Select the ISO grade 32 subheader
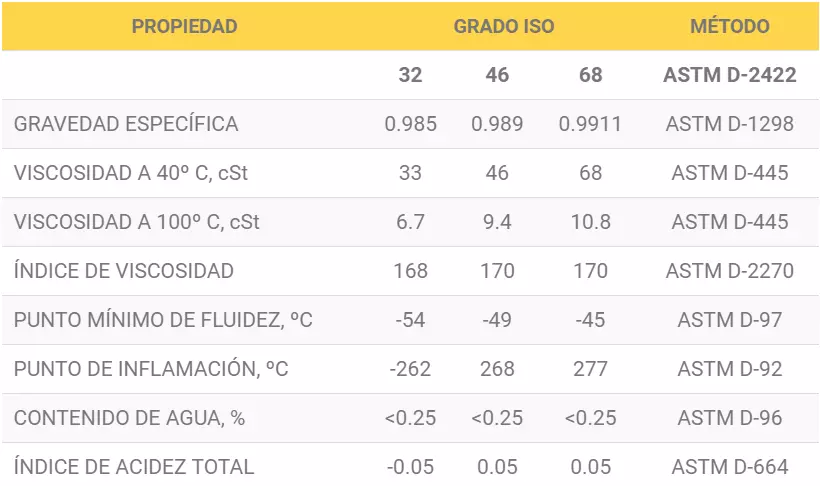820x486 pixels. [x=410, y=75]
